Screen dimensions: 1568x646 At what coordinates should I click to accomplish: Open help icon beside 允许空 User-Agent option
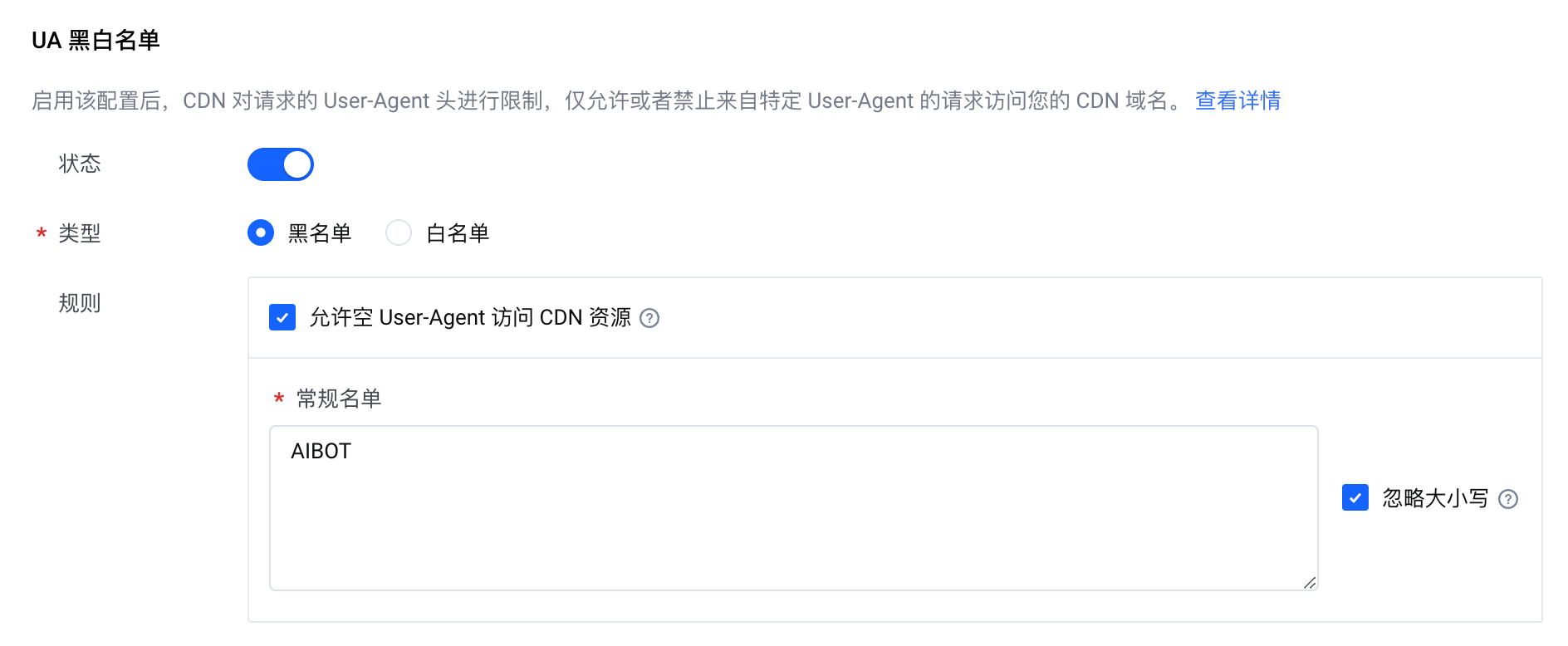click(649, 318)
